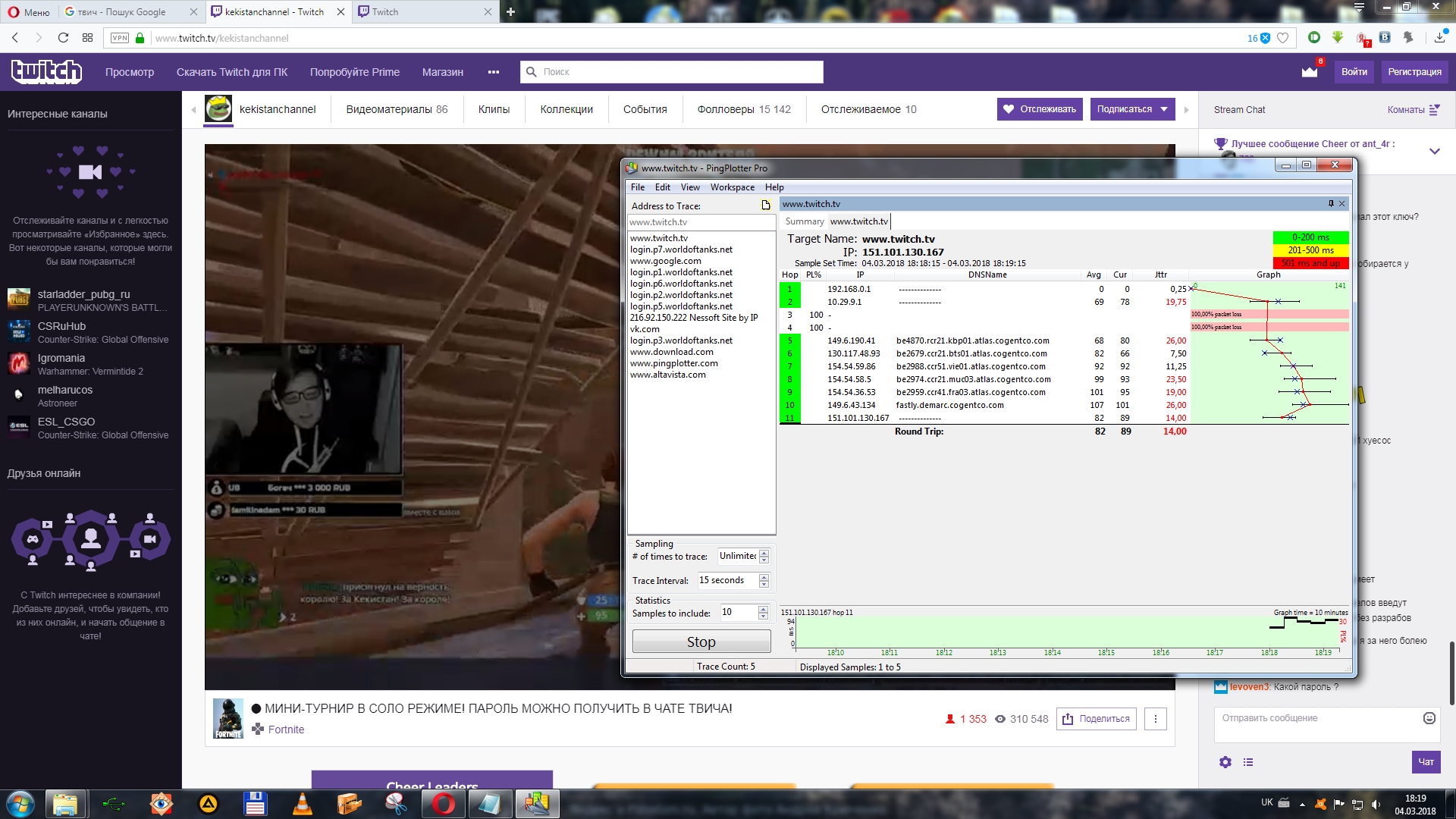The height and width of the screenshot is (819, 1456).
Task: Open chat settings gear icon
Action: click(x=1225, y=762)
